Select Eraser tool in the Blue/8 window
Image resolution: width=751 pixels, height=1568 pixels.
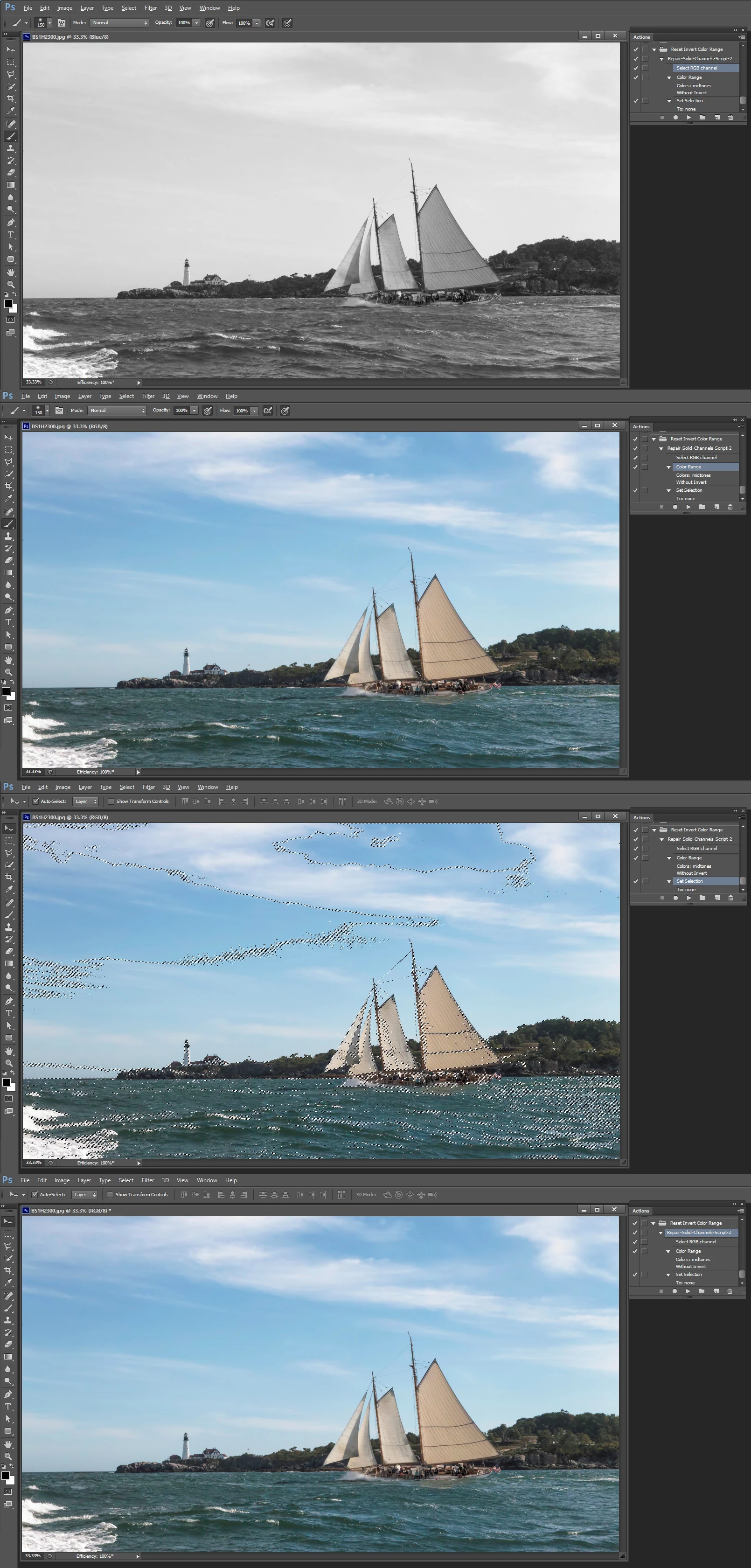[10, 173]
